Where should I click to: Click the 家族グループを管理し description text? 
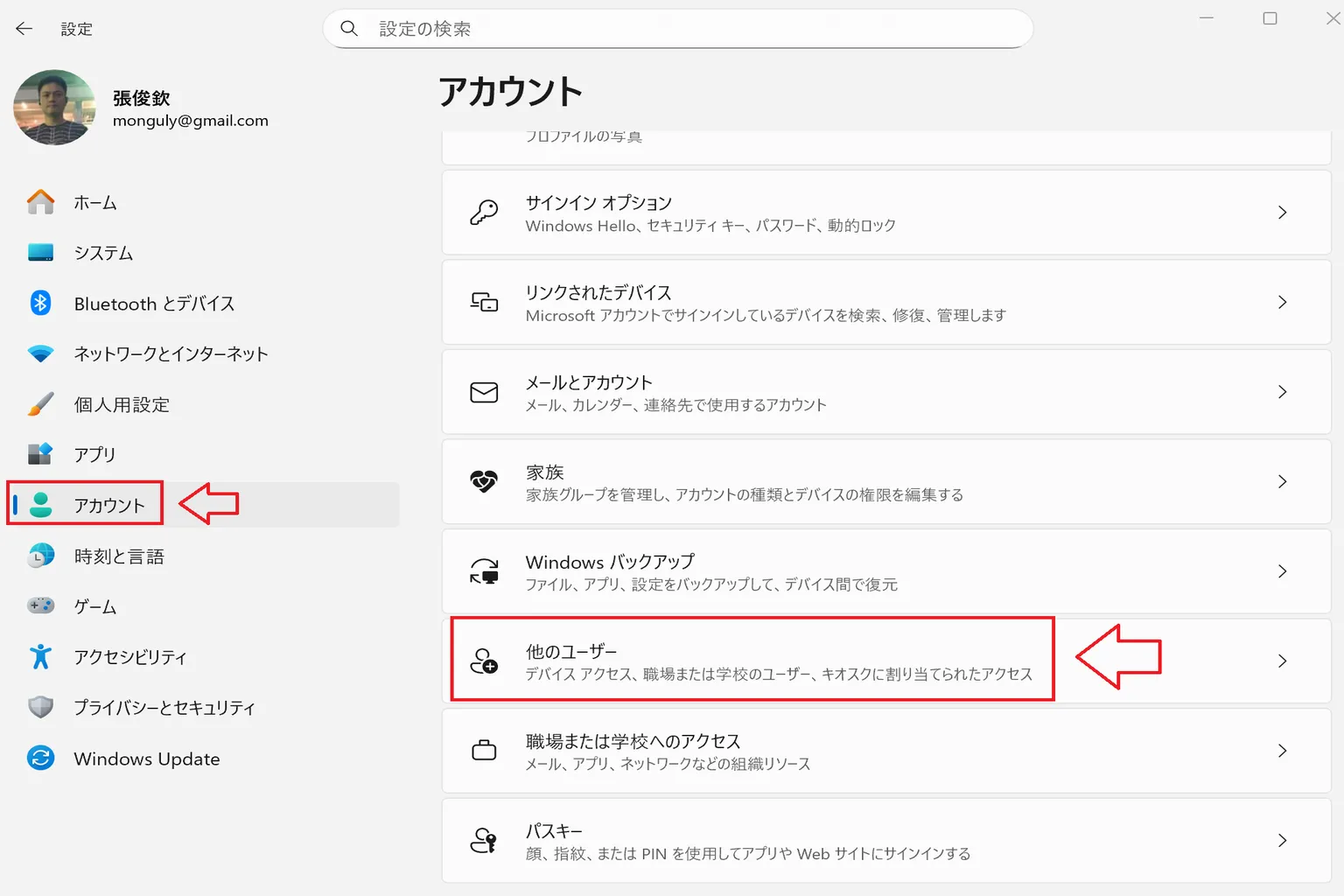click(744, 495)
